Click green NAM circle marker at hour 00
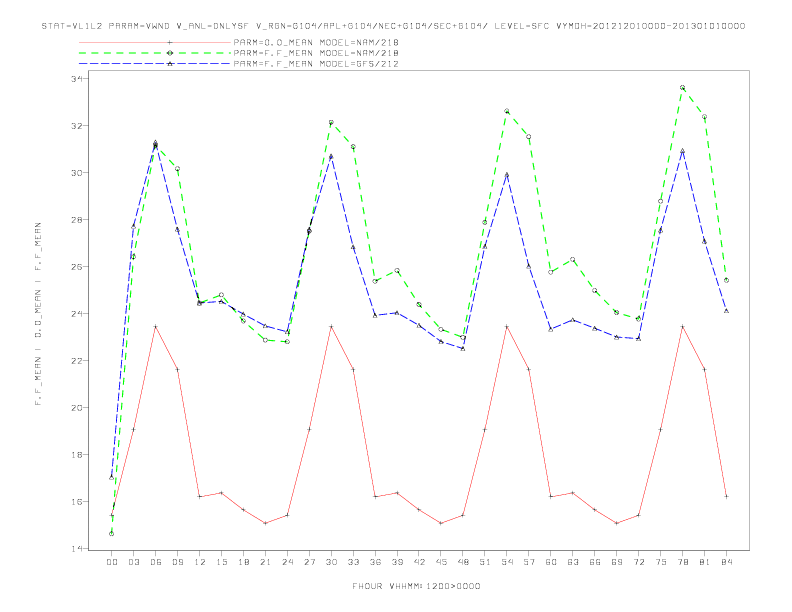Viewport: 792px width, 612px height. tap(112, 534)
